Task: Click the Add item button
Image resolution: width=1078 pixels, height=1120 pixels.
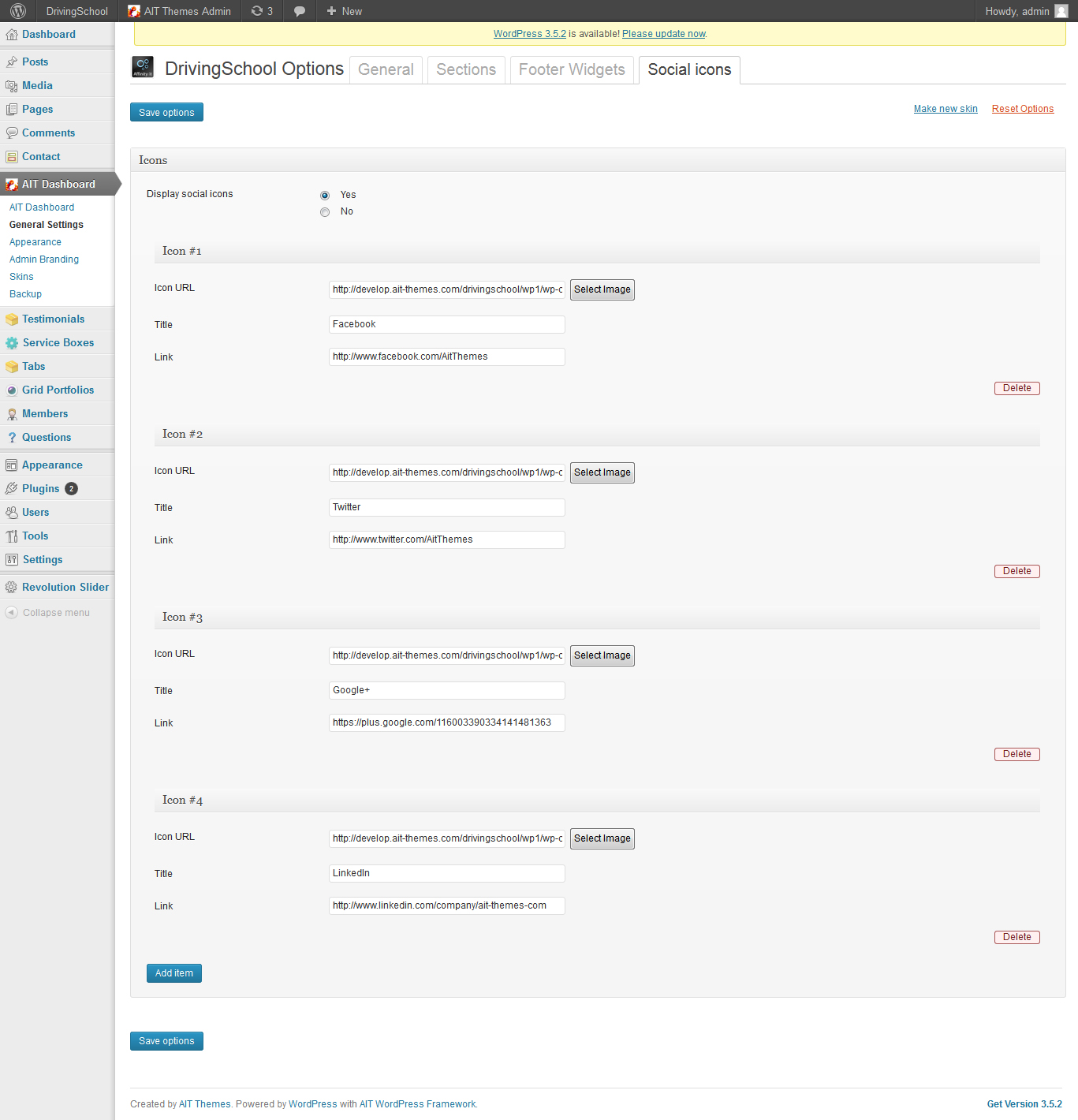Action: pyautogui.click(x=174, y=973)
